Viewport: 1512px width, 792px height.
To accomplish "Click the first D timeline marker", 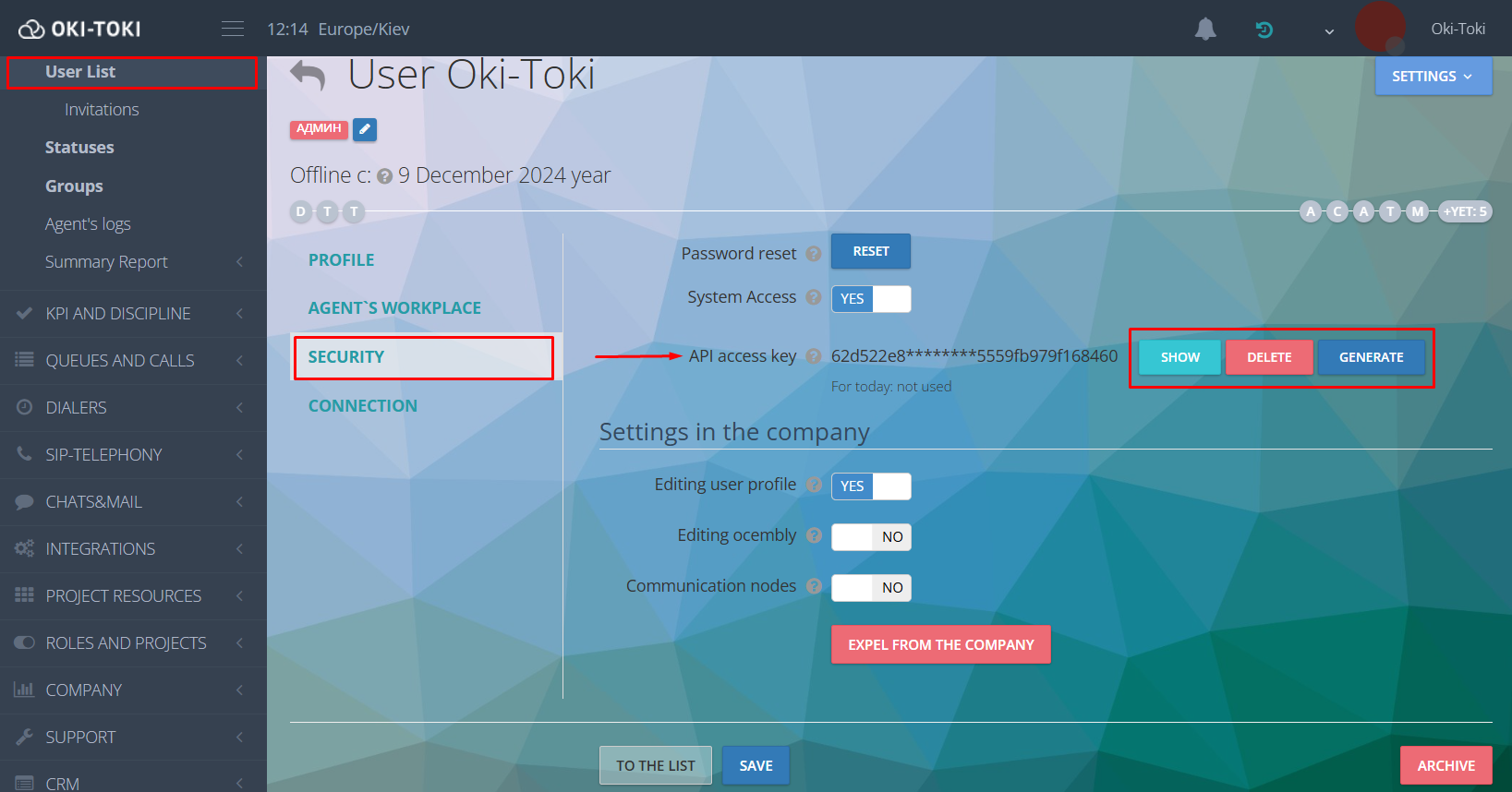I will (300, 211).
